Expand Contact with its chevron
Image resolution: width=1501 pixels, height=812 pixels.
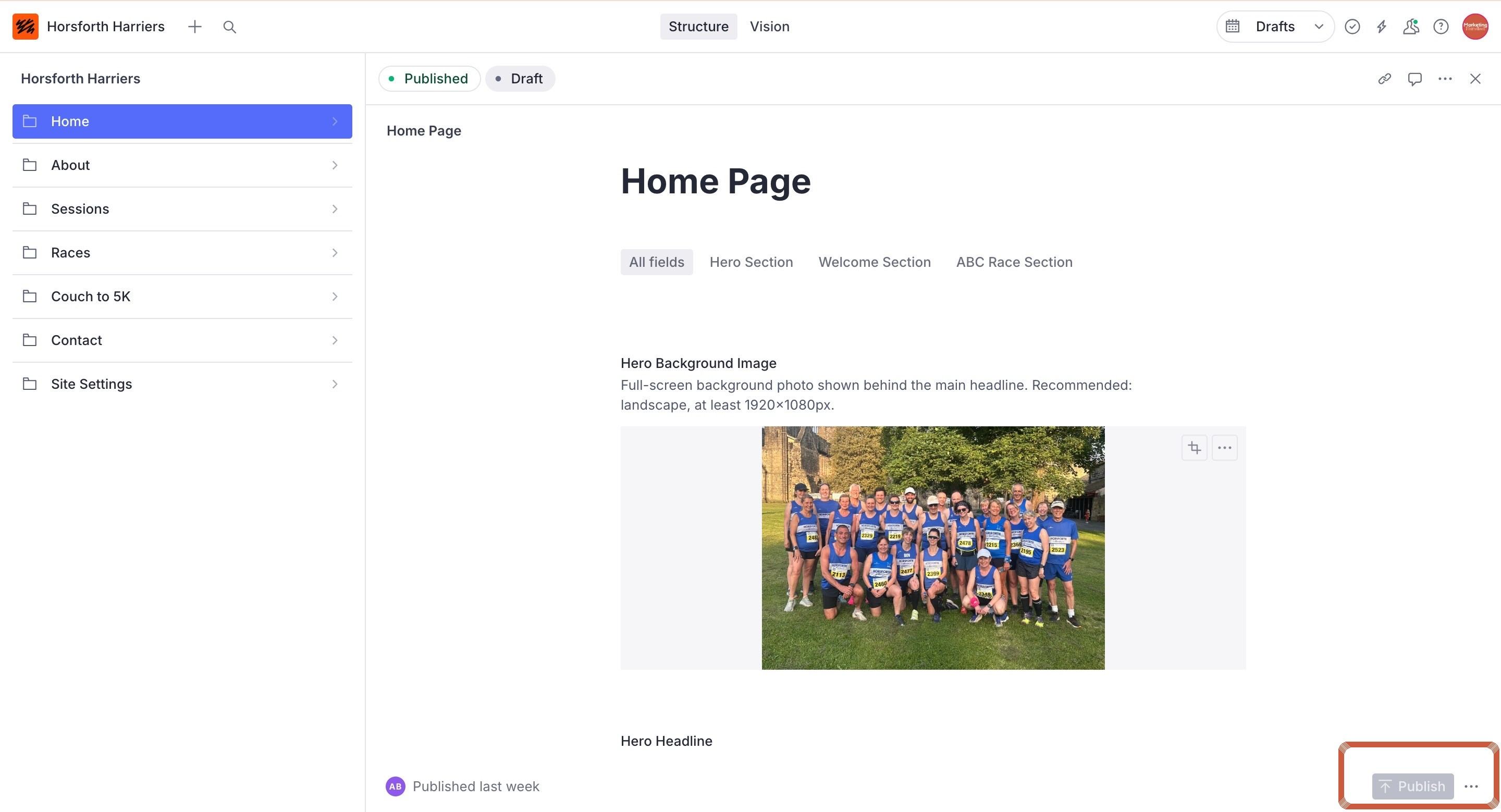click(335, 340)
